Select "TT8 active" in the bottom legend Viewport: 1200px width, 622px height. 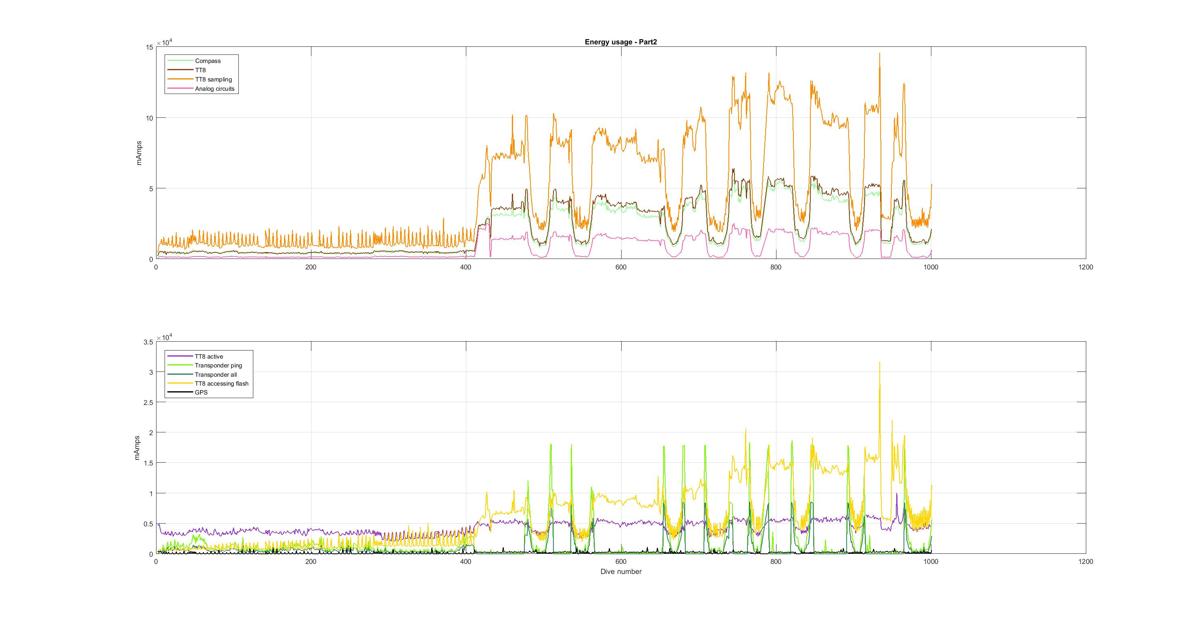(x=210, y=357)
